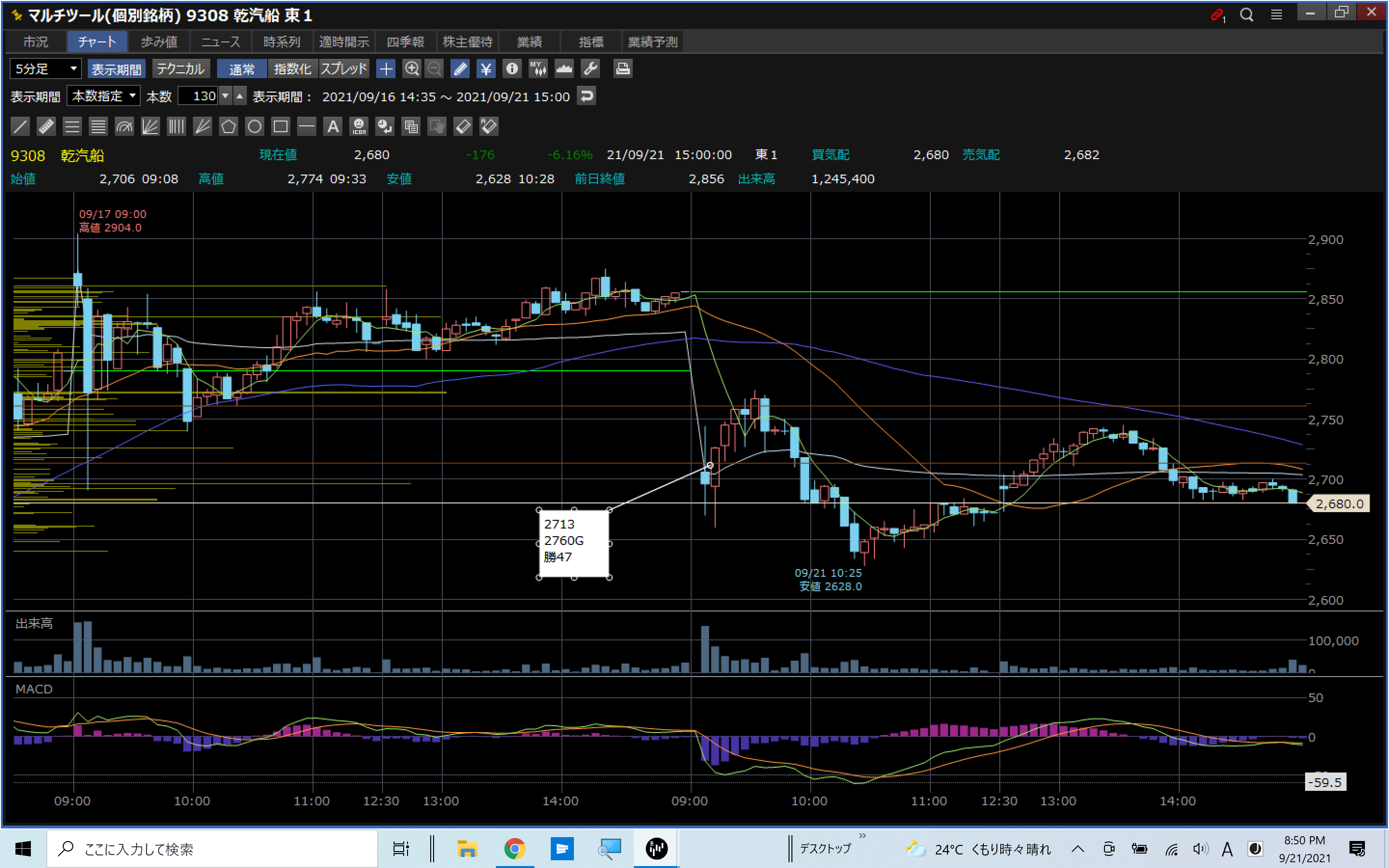The width and height of the screenshot is (1389, 868).
Task: Open Chrome from the taskbar
Action: (514, 849)
